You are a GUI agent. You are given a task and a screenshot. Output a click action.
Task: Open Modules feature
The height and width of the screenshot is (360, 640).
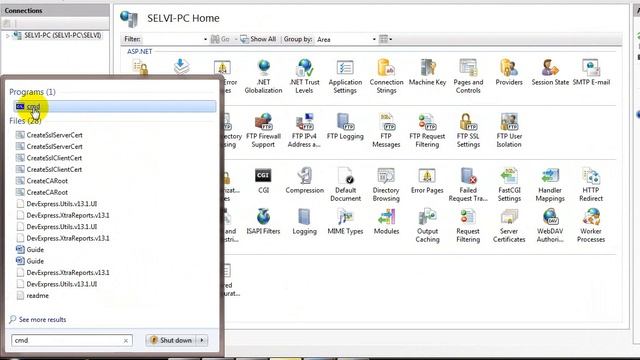[x=386, y=222]
